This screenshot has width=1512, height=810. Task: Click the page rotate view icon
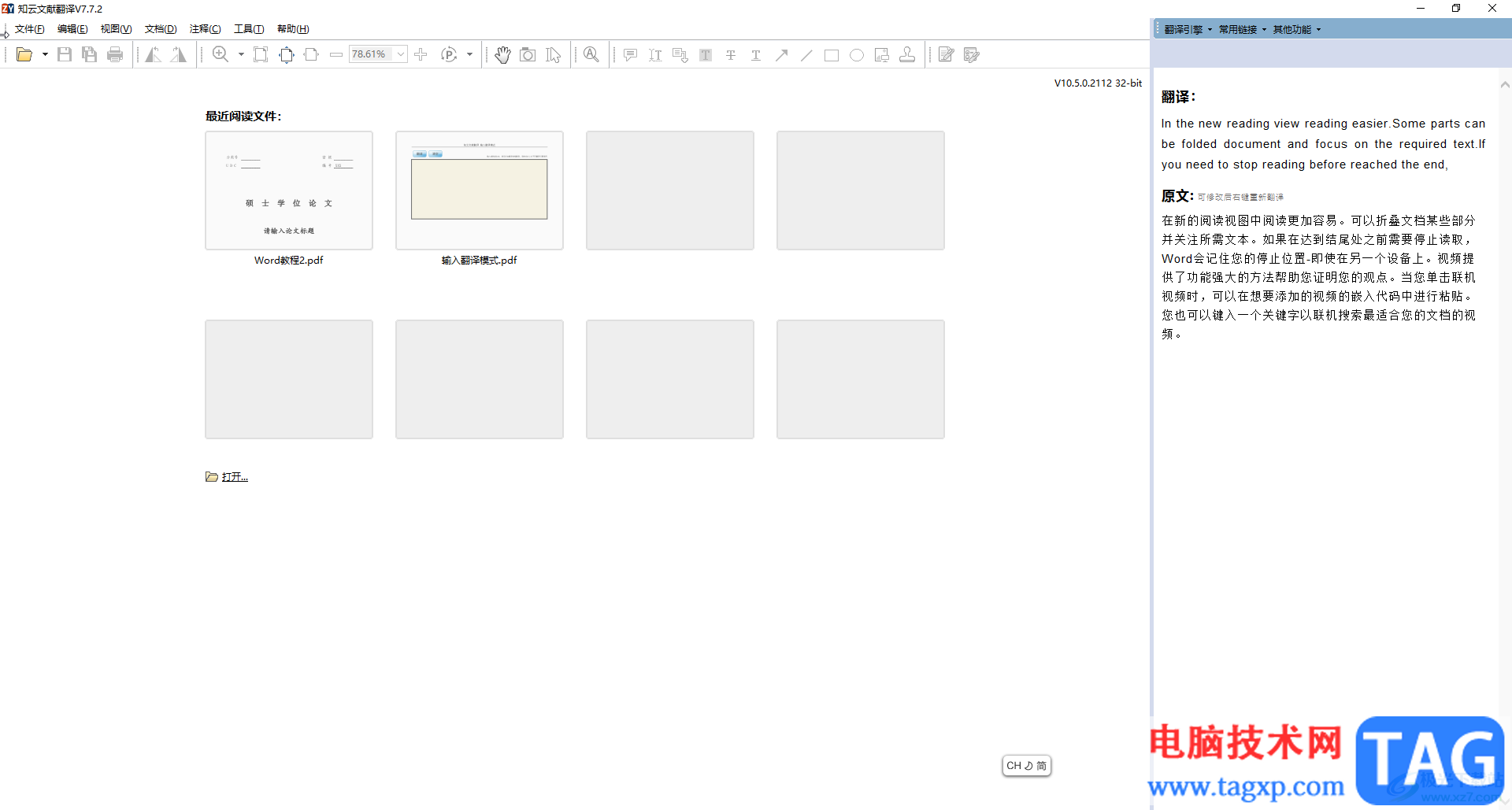point(449,54)
